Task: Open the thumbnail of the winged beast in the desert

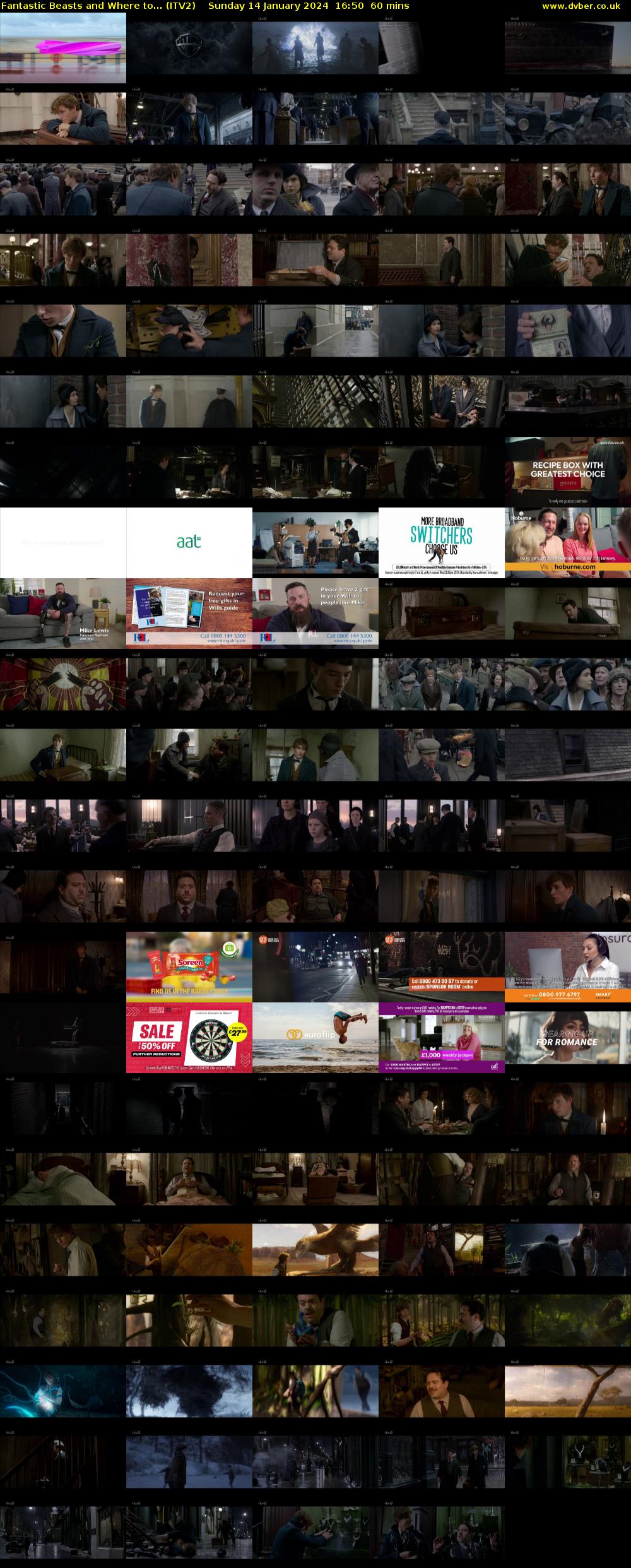Action: [x=315, y=1250]
